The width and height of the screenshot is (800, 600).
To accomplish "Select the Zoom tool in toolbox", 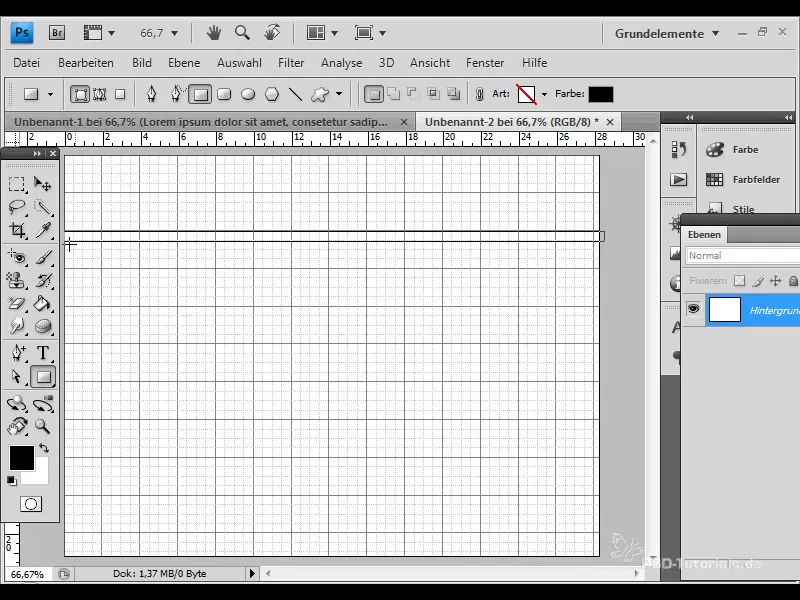I will [x=43, y=427].
